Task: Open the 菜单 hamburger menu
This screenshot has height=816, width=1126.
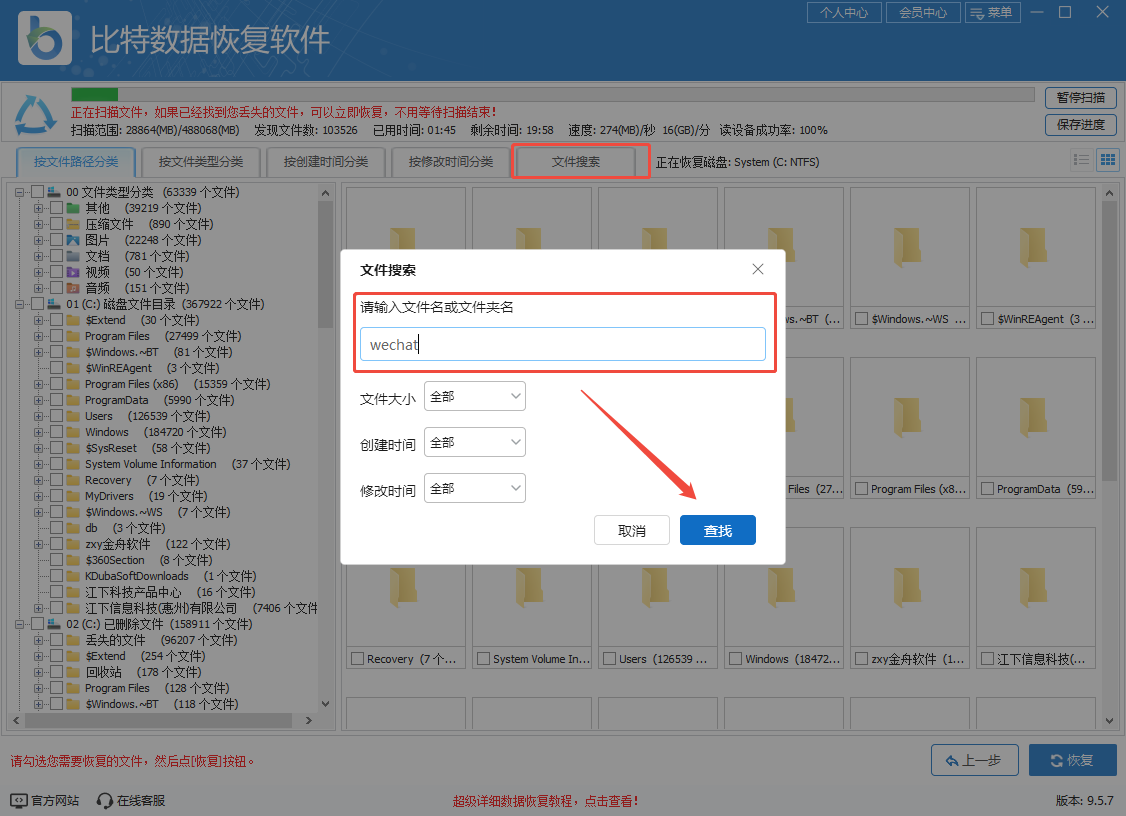Action: pos(992,12)
